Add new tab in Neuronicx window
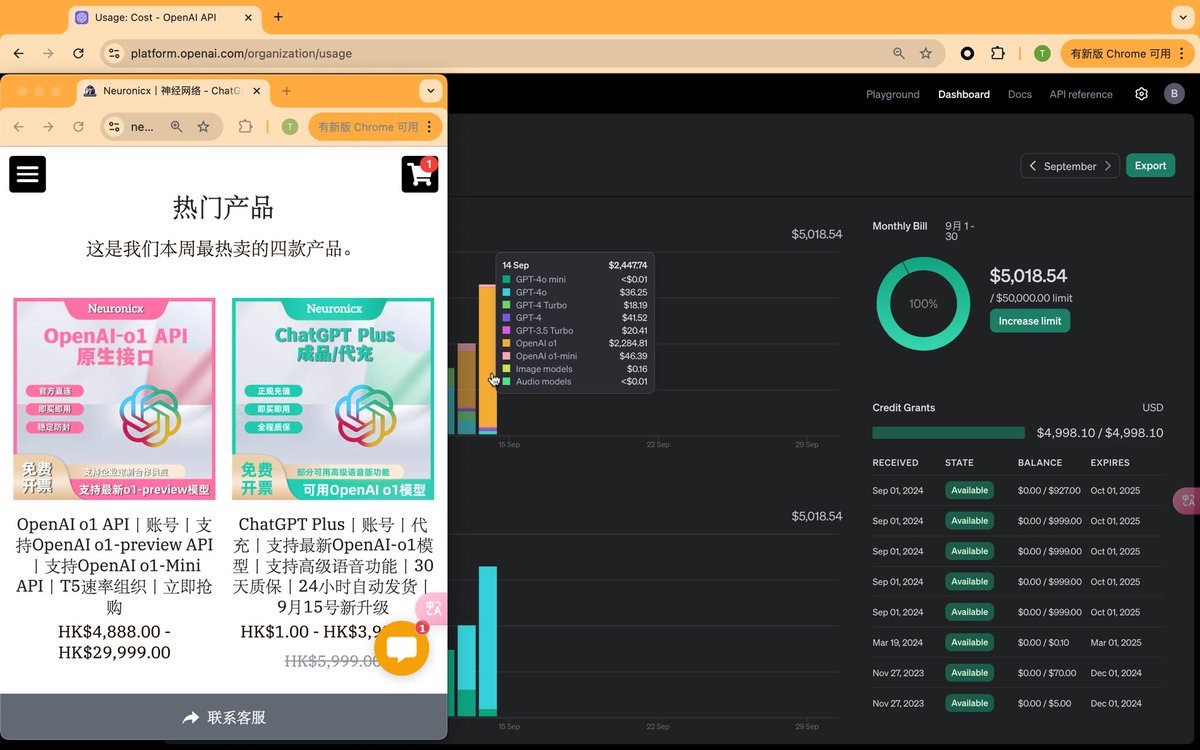Viewport: 1200px width, 750px height. coord(287,91)
